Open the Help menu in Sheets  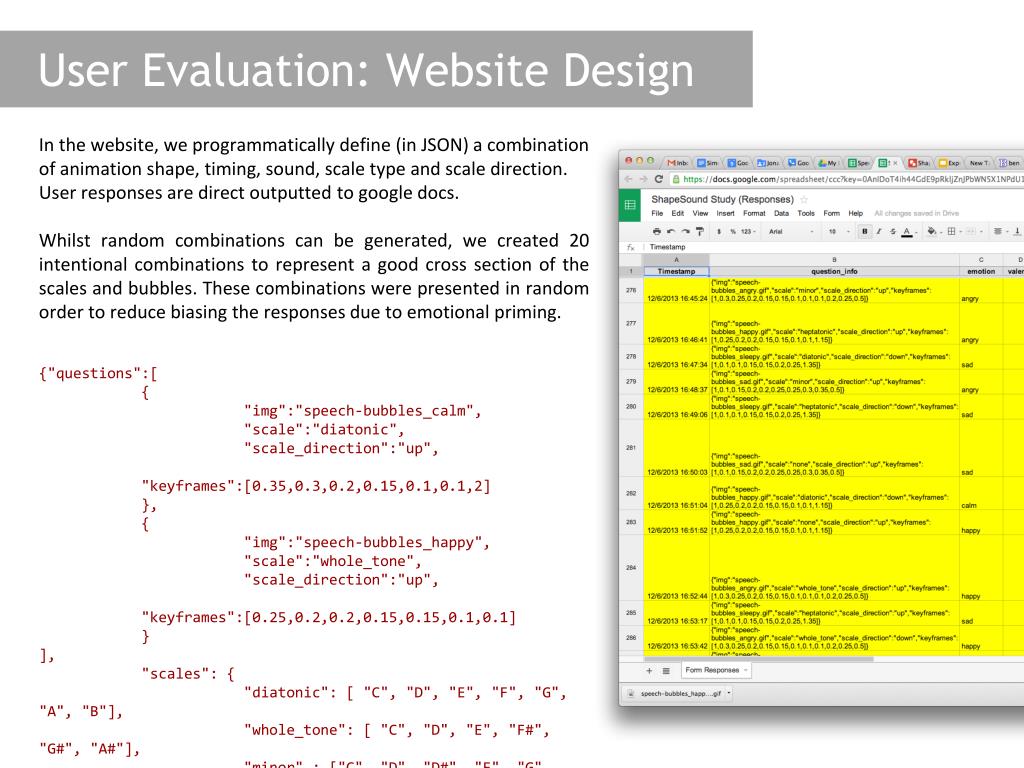856,214
